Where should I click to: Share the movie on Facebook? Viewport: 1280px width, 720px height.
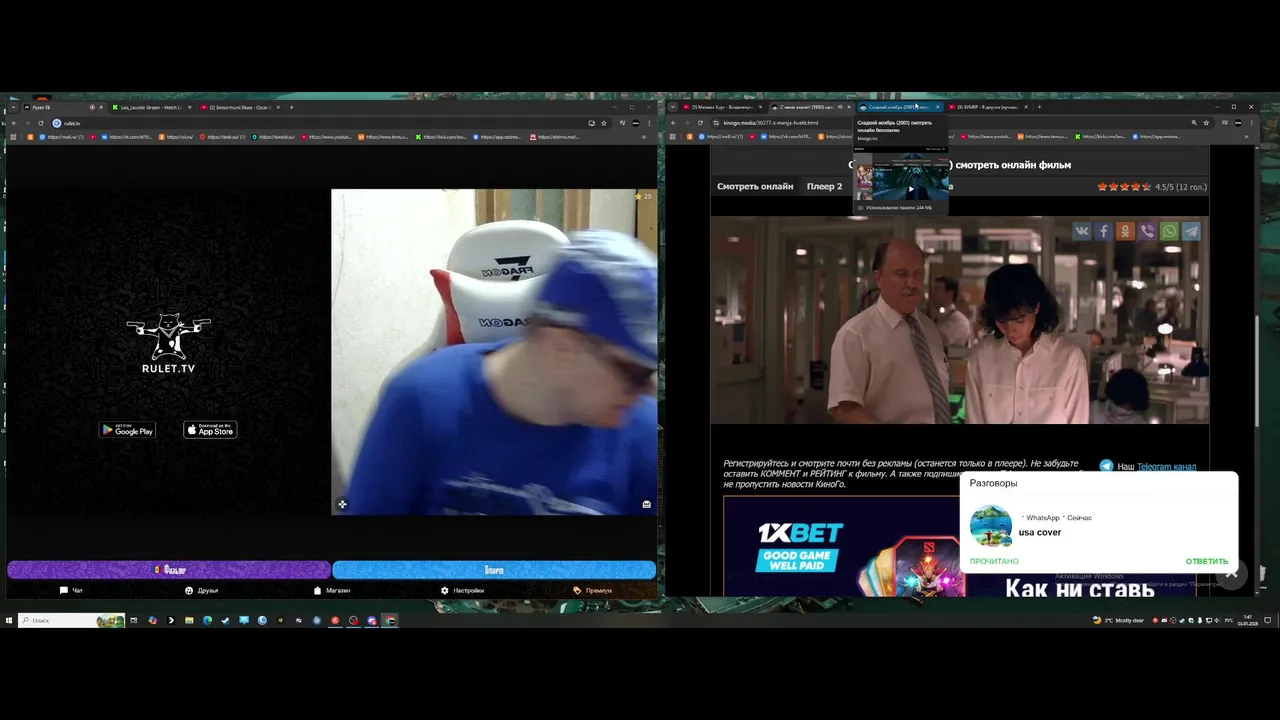[x=1104, y=231]
